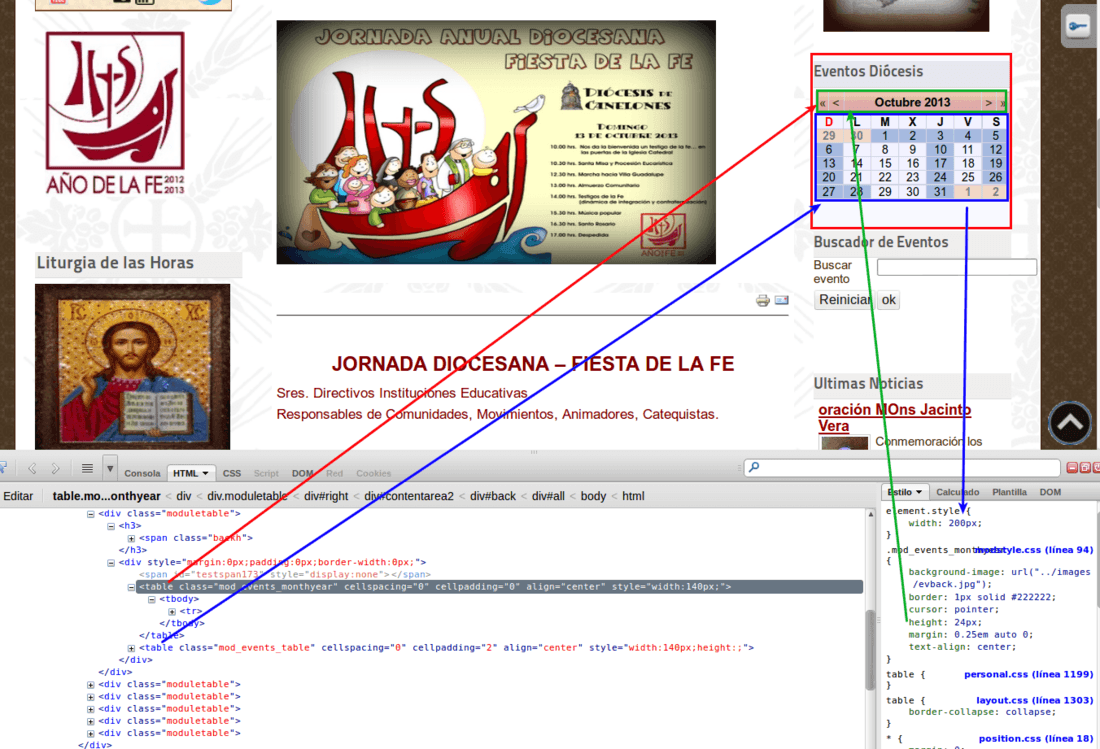1100x749 pixels.
Task: Switch to the Plantilla side tab
Action: coord(1010,492)
